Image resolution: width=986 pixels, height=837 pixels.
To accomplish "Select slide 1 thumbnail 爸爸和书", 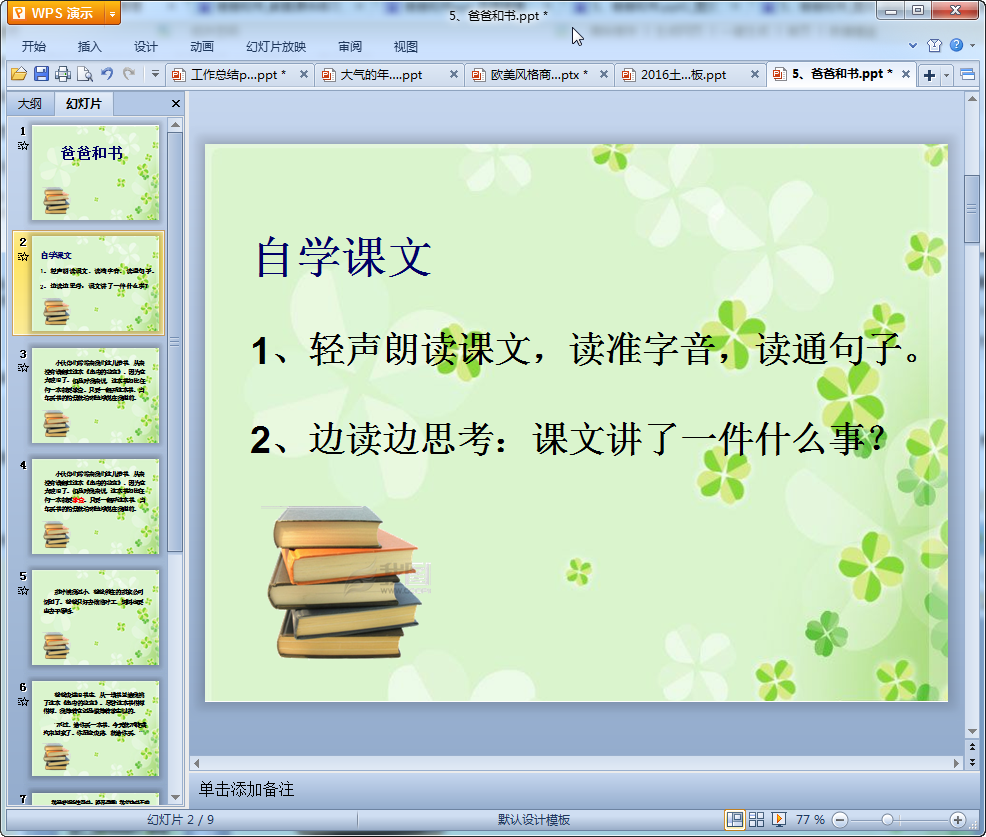I will (x=96, y=172).
